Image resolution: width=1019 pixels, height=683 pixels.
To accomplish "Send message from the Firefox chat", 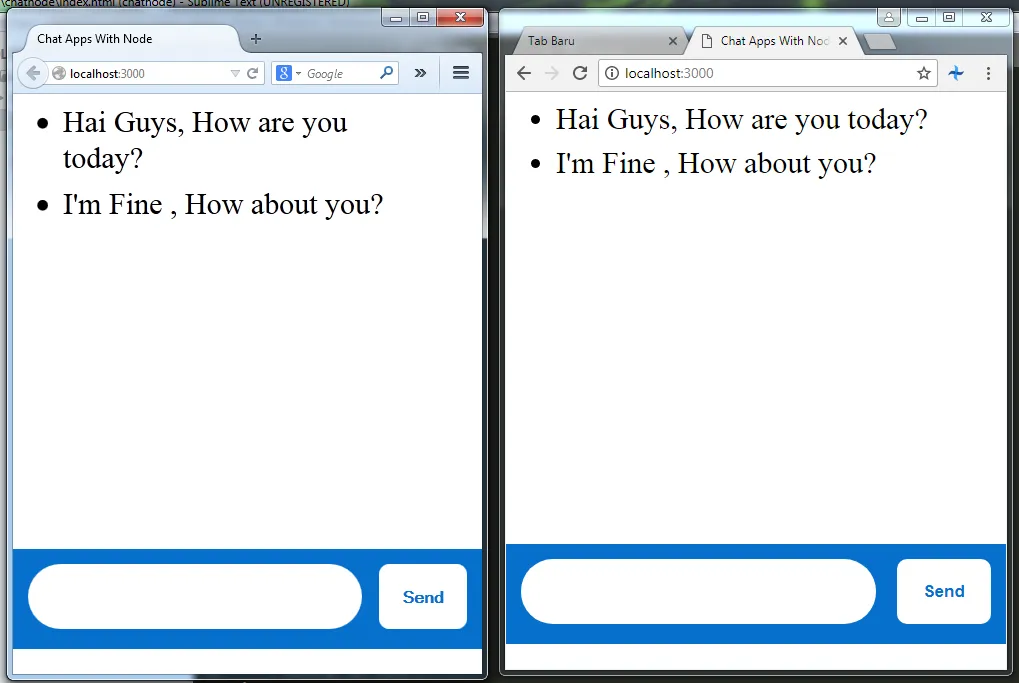I will pyautogui.click(x=423, y=597).
